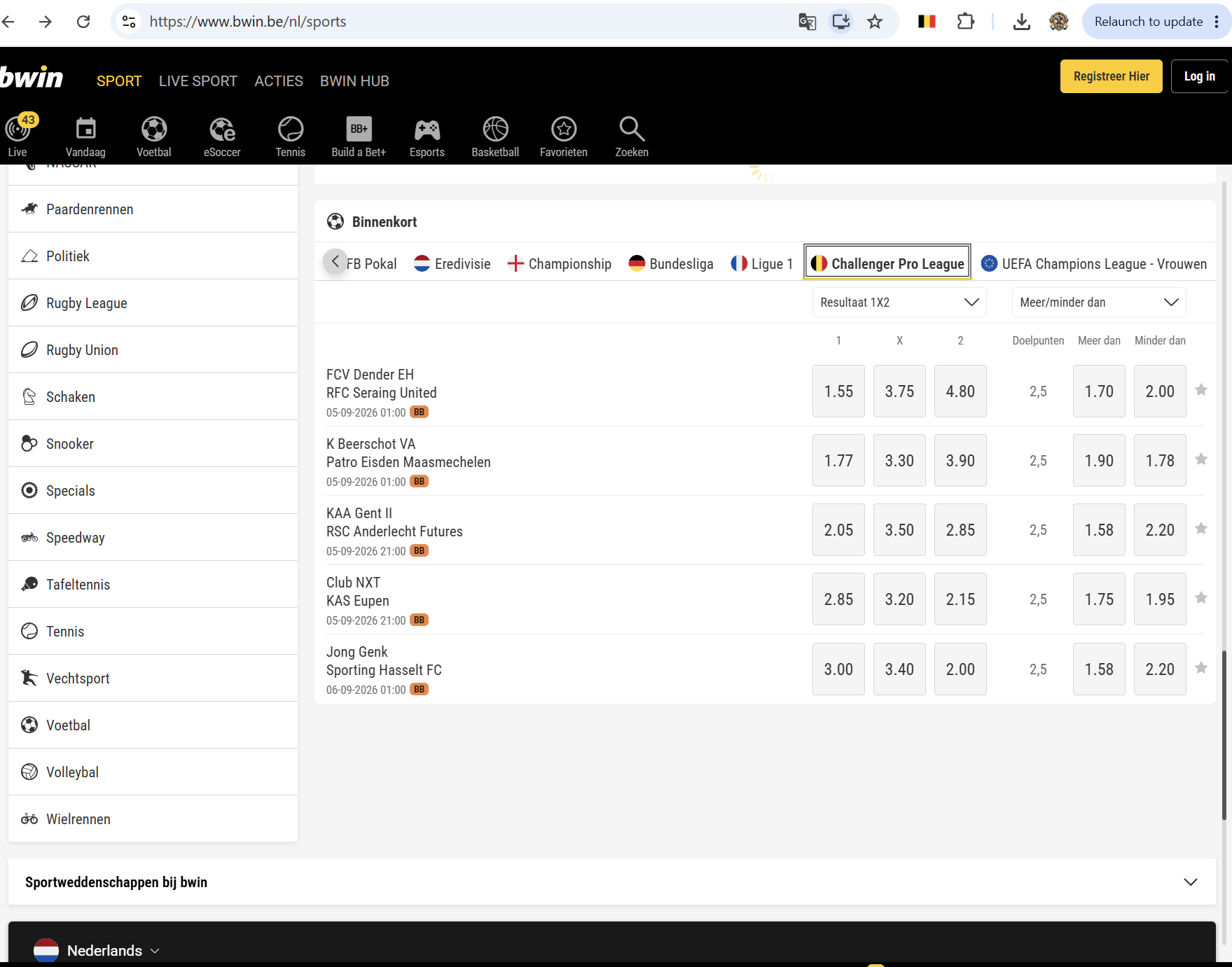This screenshot has width=1232, height=967.
Task: Favorite the KAA Gent II match
Action: point(1201,529)
